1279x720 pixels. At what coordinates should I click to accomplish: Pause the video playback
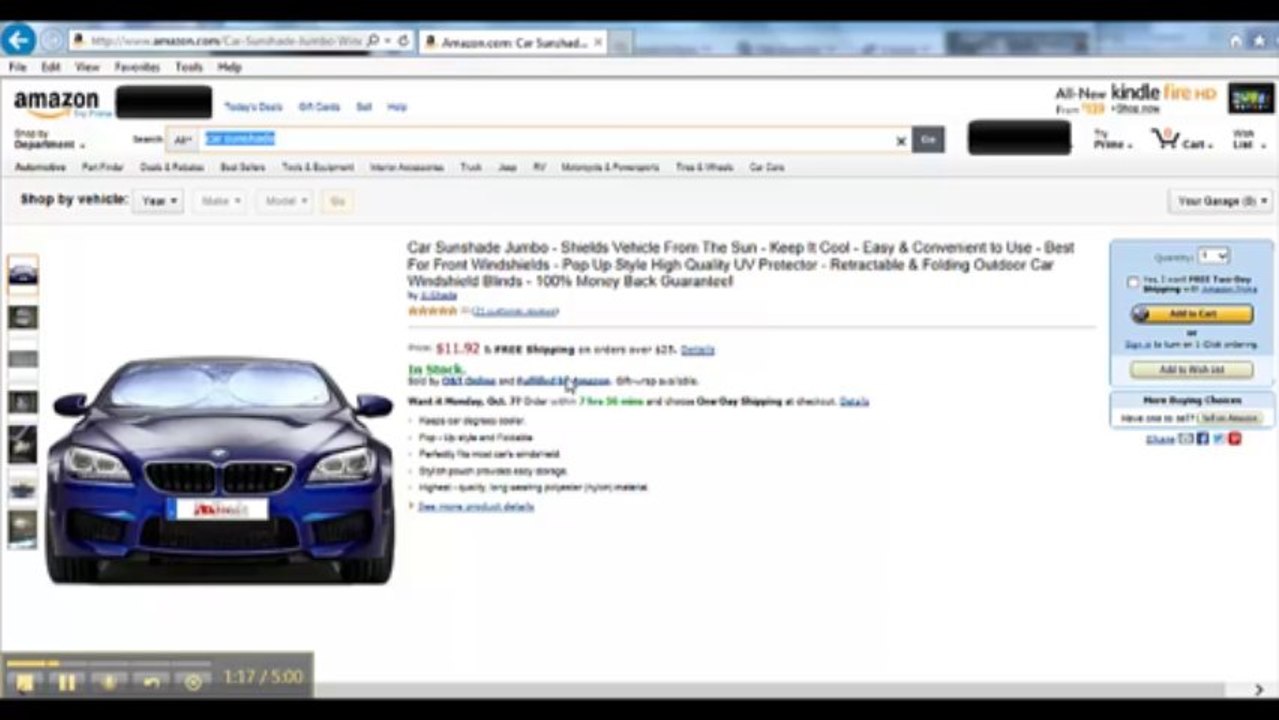(x=67, y=682)
